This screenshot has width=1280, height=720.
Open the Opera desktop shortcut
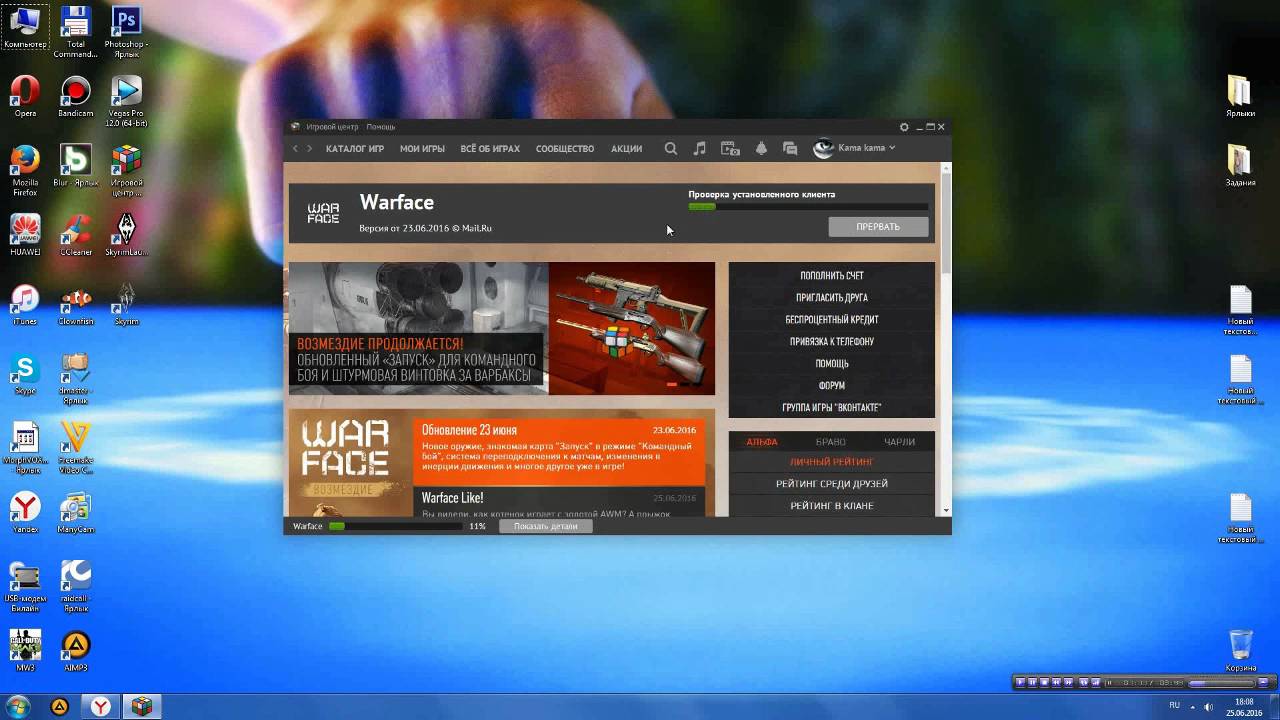tap(25, 97)
